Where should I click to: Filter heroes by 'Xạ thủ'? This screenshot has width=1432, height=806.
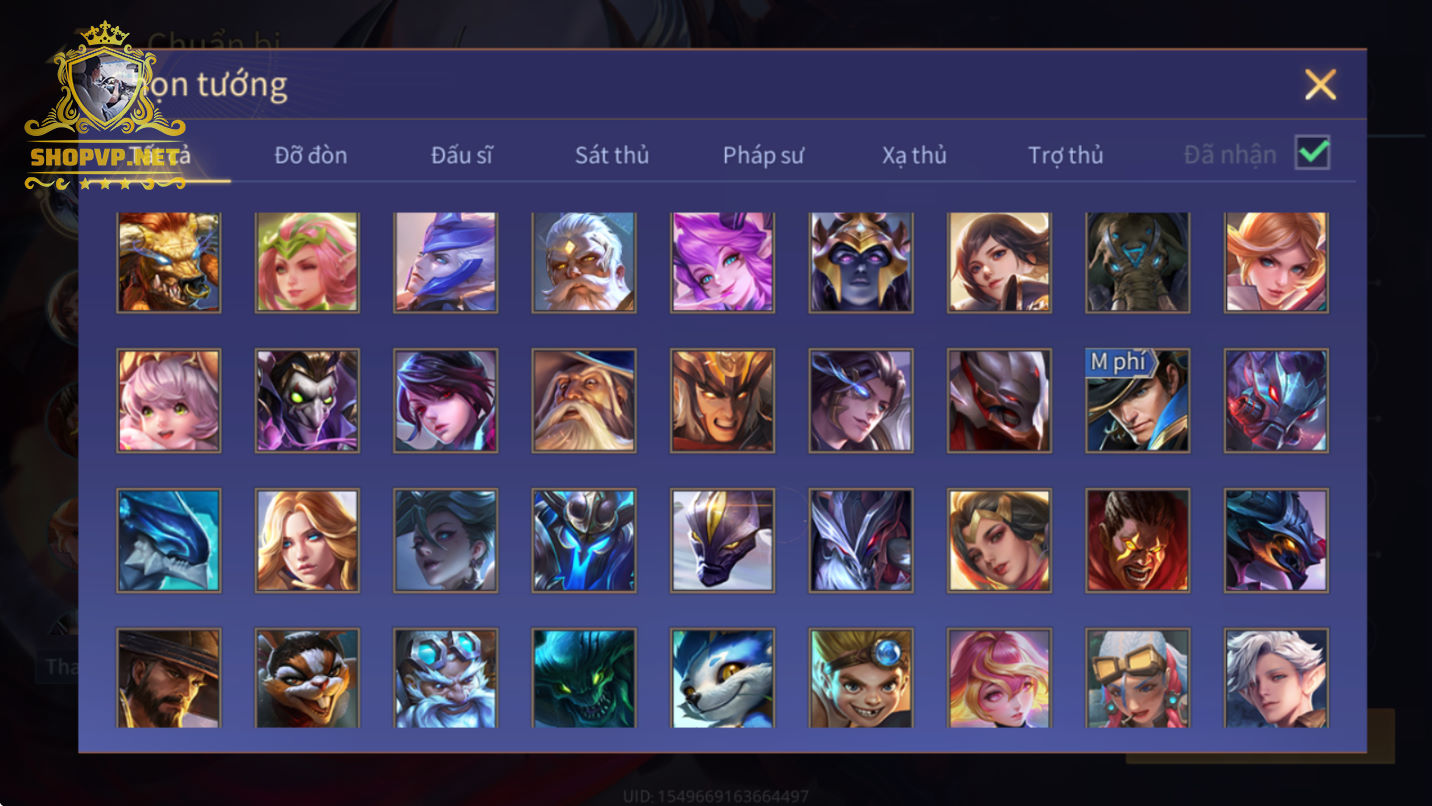[x=914, y=155]
